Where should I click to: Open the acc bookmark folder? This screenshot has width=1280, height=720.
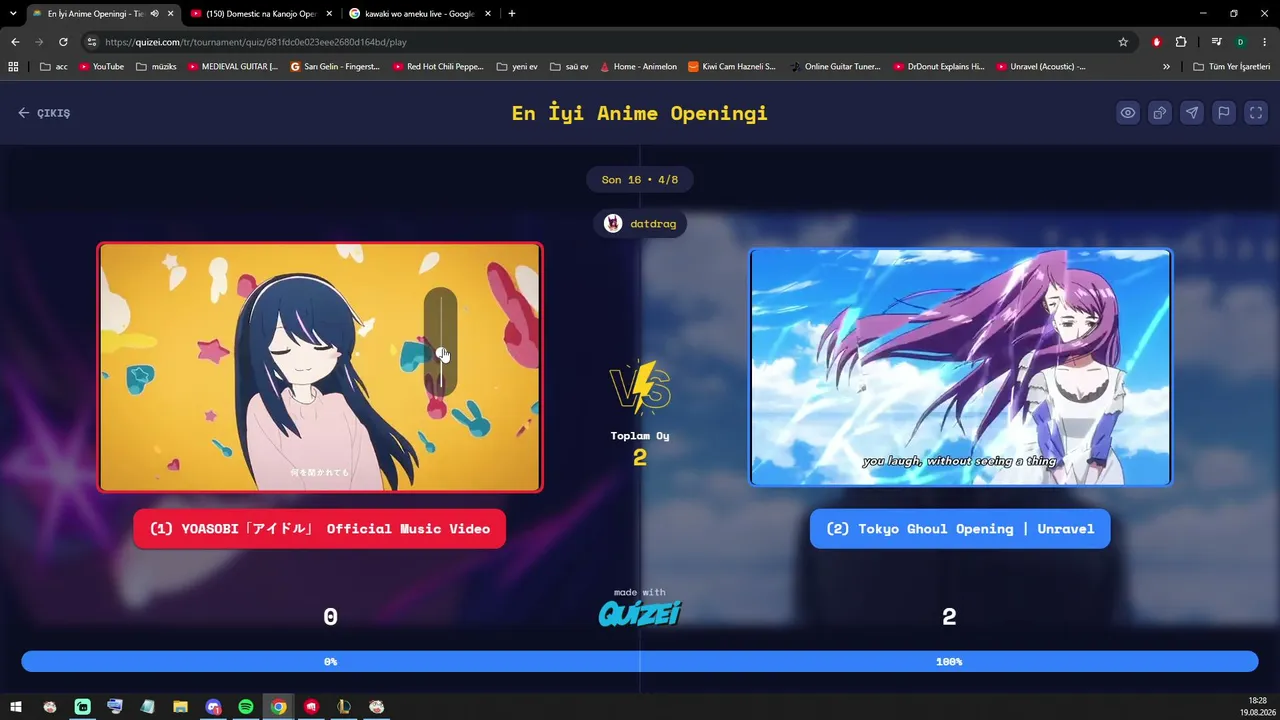[x=54, y=67]
